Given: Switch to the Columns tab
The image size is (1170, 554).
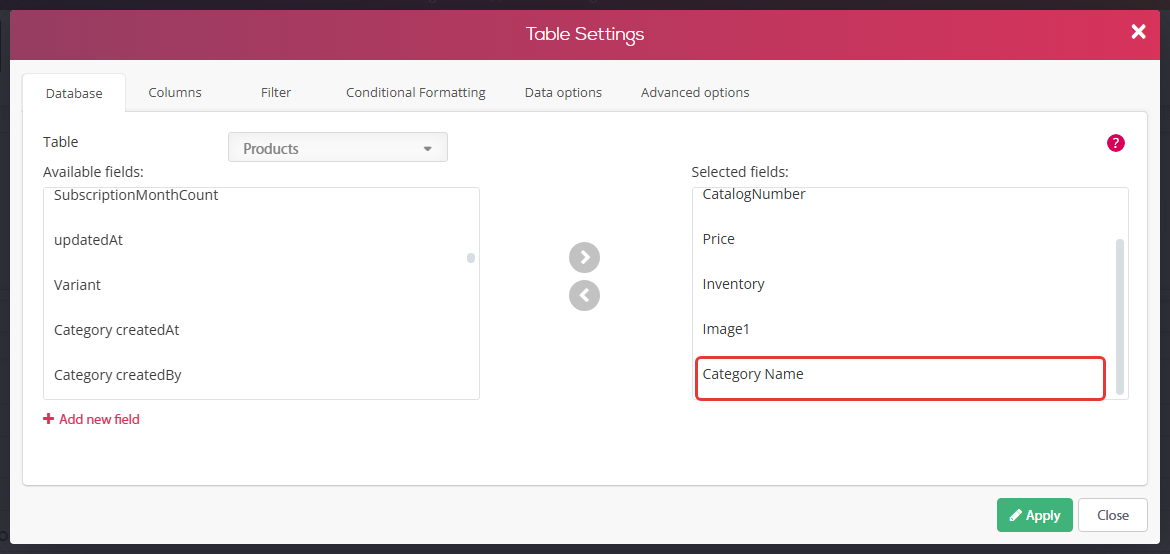Looking at the screenshot, I should pyautogui.click(x=175, y=93).
